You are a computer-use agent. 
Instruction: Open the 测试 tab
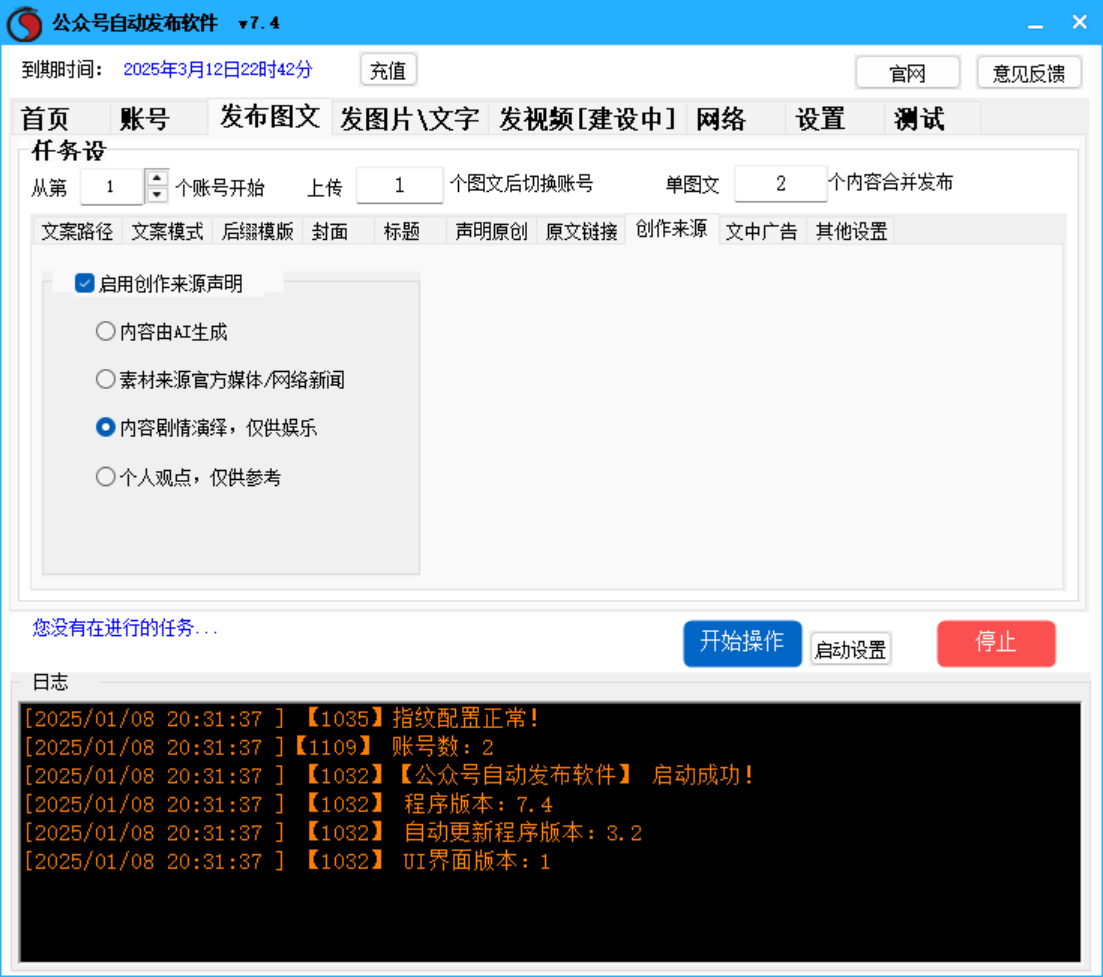(x=933, y=118)
